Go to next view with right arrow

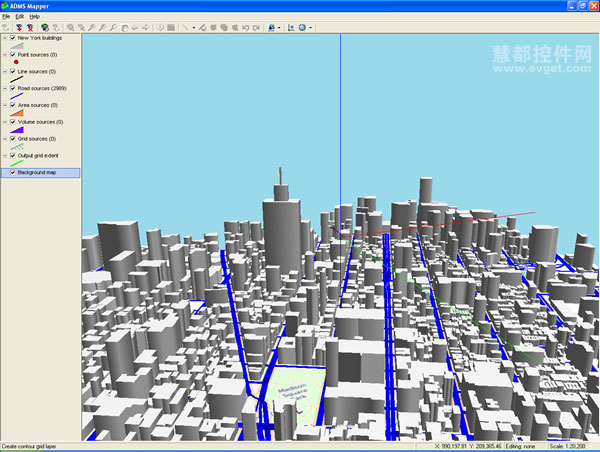point(145,28)
